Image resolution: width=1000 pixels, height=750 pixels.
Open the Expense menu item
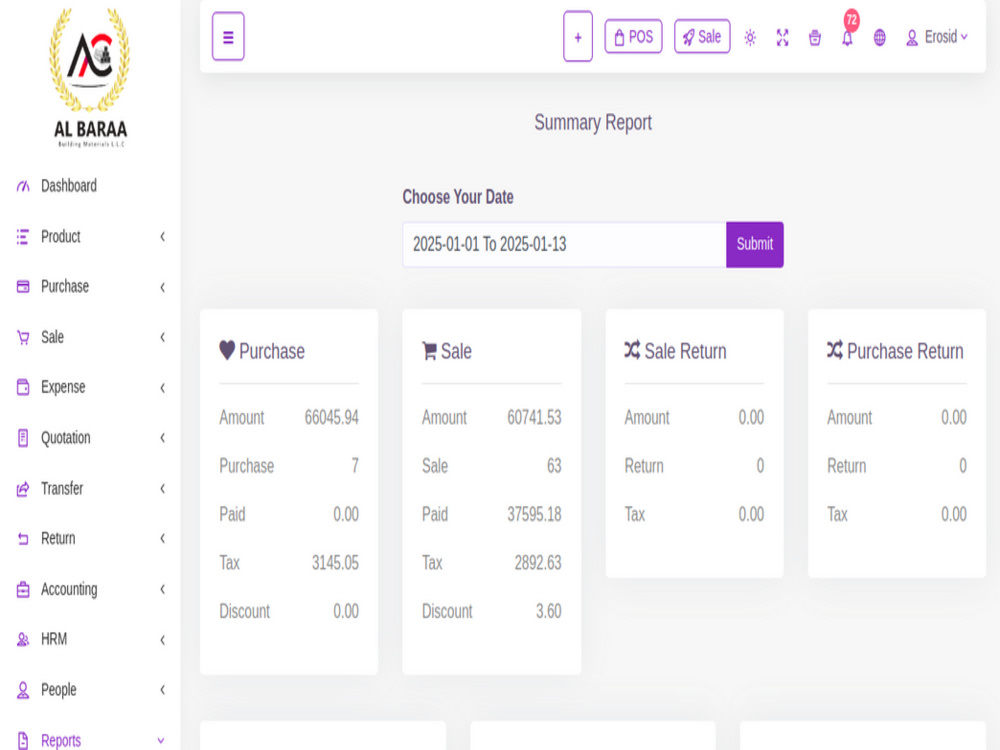62,387
